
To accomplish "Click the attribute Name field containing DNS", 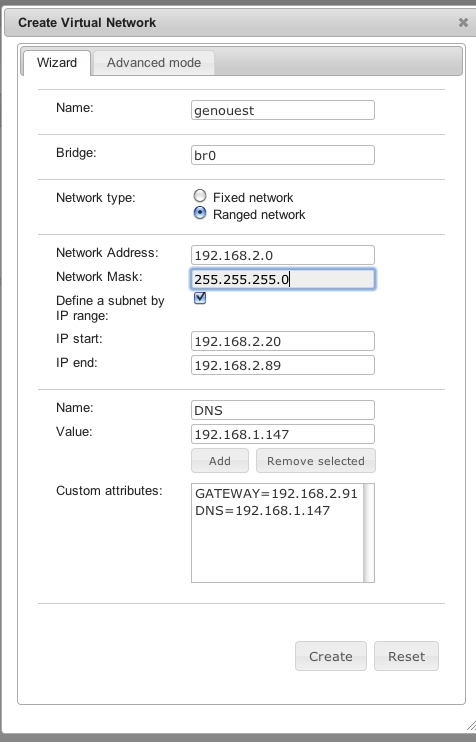I will tap(282, 410).
